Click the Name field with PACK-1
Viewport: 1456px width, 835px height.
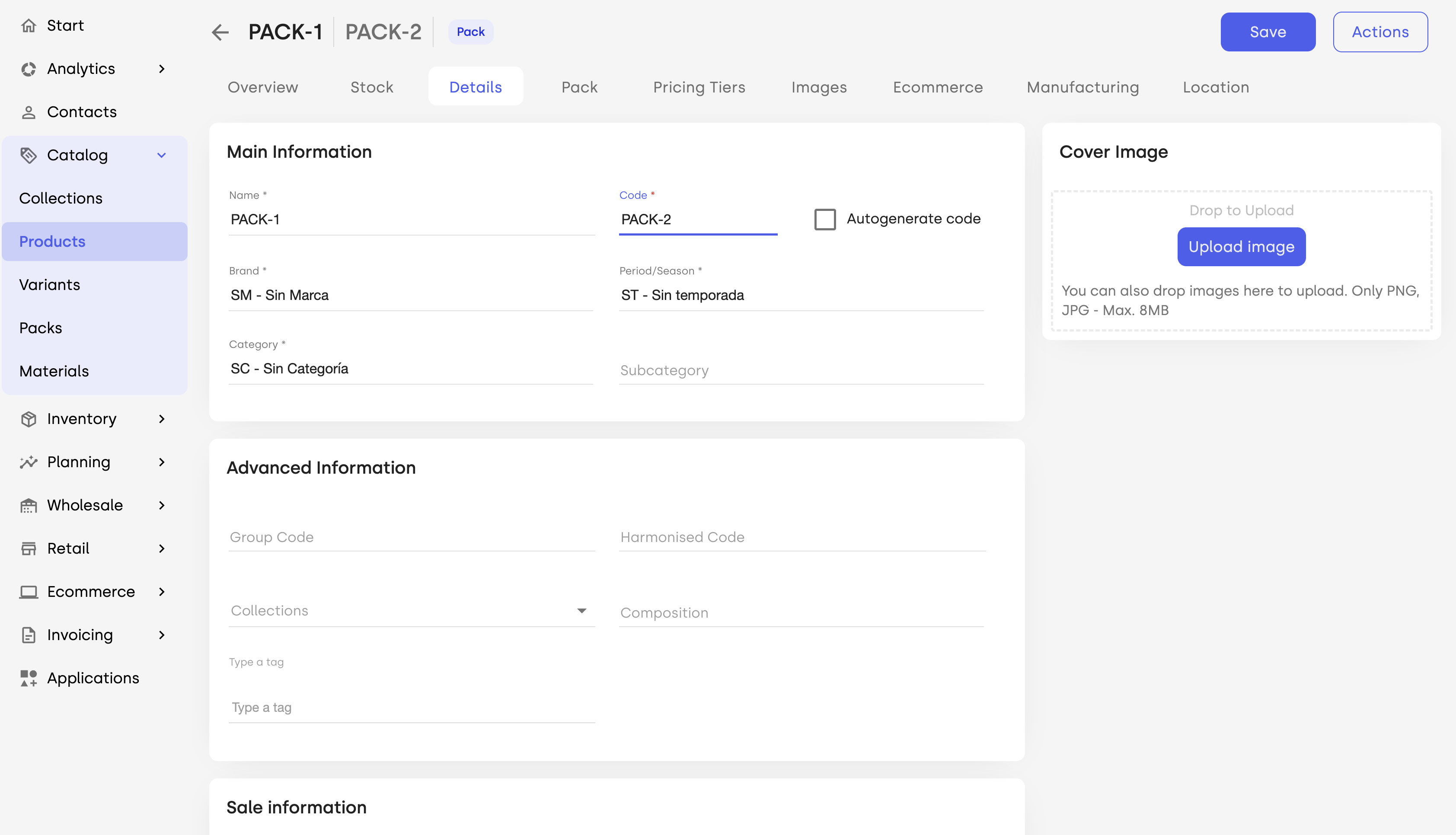412,220
